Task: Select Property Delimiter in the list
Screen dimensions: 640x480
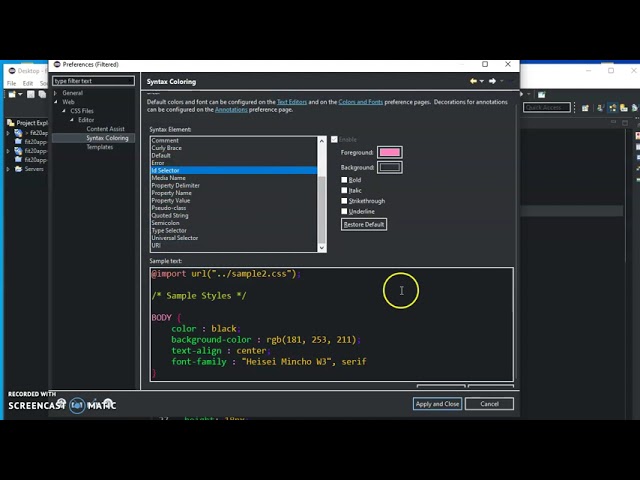Action: click(x=234, y=186)
